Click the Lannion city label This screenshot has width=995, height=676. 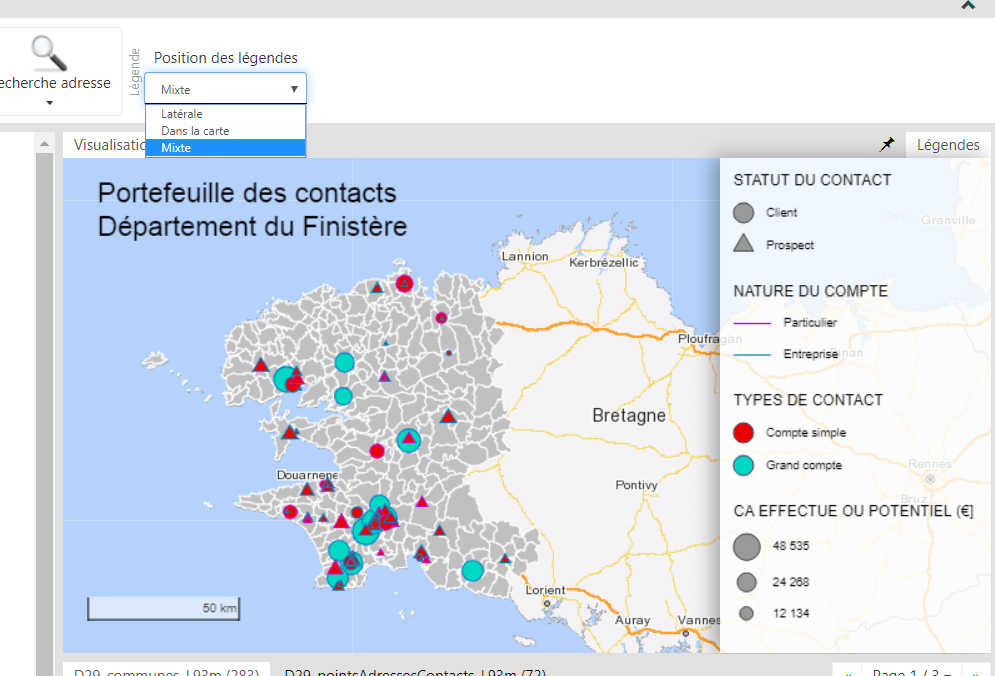click(525, 256)
